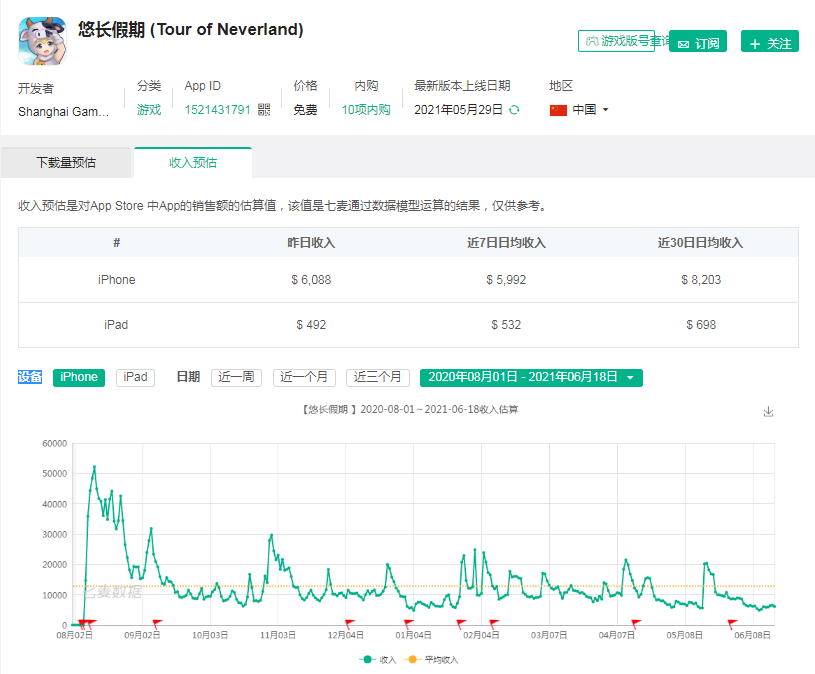Image resolution: width=815 pixels, height=674 pixels.
Task: Select the iPhone device filter
Action: coord(79,377)
